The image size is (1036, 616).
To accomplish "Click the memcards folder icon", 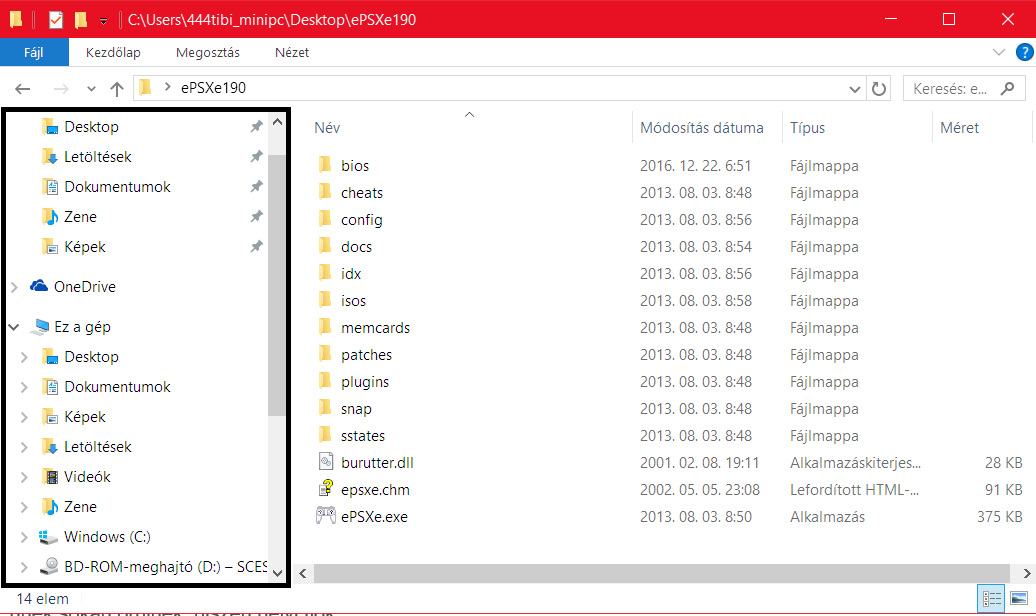I will click(x=325, y=327).
